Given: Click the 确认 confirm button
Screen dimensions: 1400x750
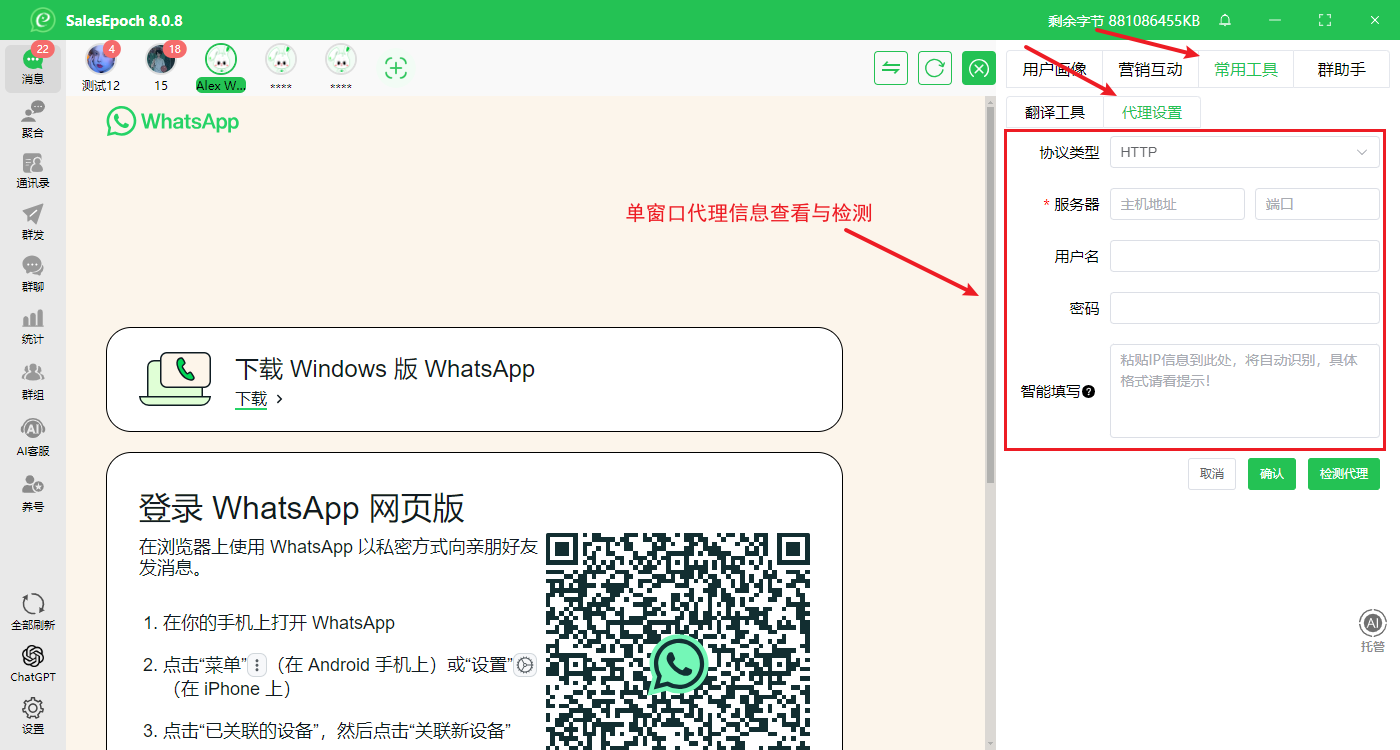Looking at the screenshot, I should 1272,473.
